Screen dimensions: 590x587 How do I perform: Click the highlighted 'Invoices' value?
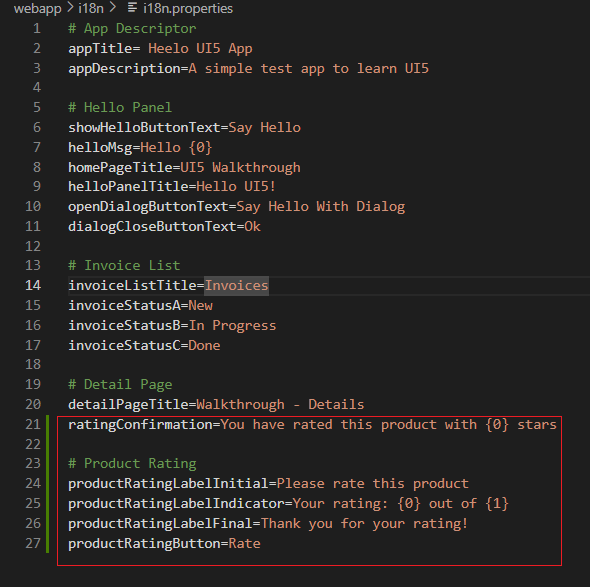pos(237,286)
